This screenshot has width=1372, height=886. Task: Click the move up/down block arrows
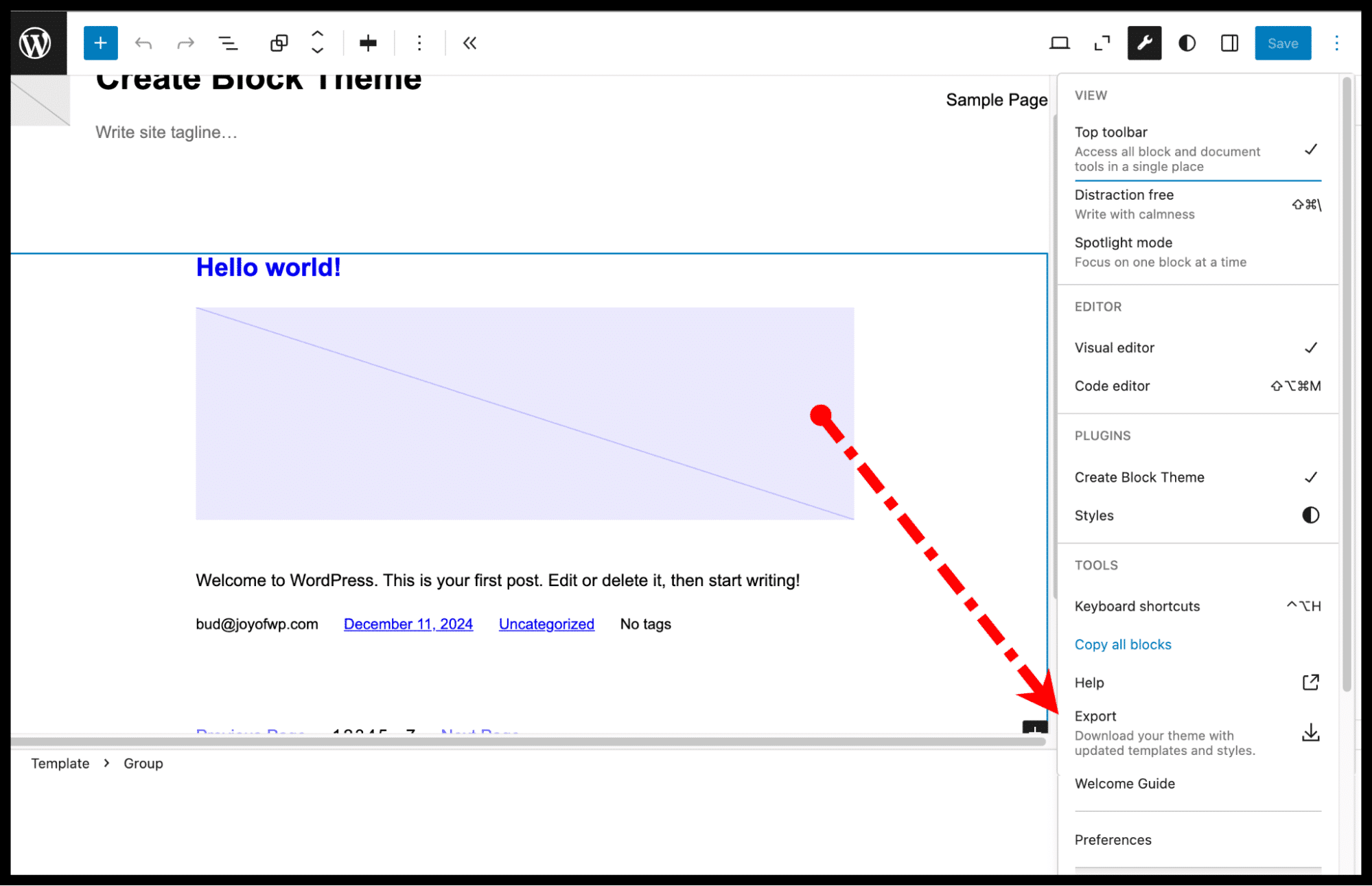[317, 43]
